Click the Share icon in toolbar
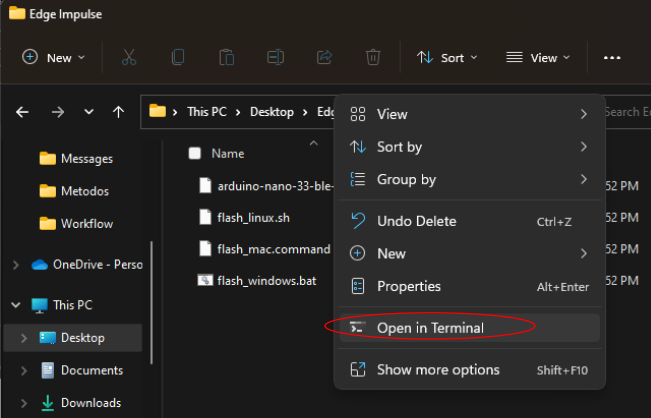The image size is (651, 418). pyautogui.click(x=324, y=57)
